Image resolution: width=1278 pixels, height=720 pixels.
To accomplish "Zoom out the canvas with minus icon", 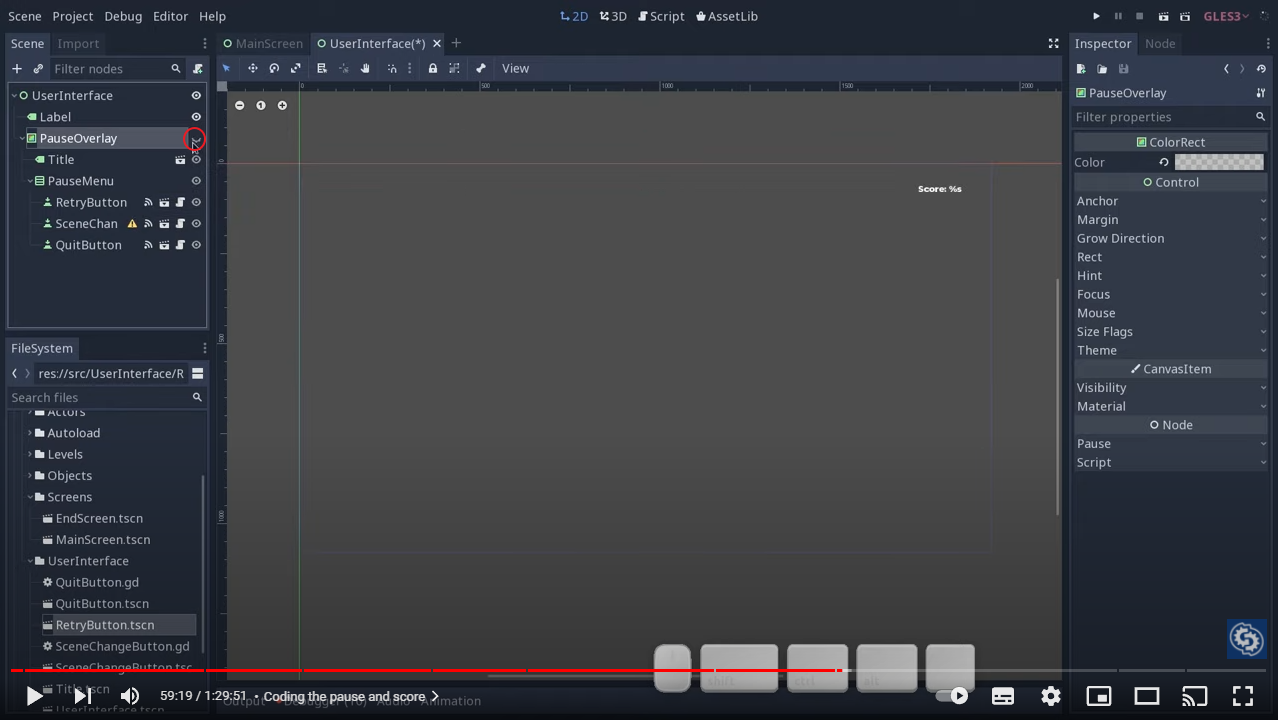I will [239, 105].
